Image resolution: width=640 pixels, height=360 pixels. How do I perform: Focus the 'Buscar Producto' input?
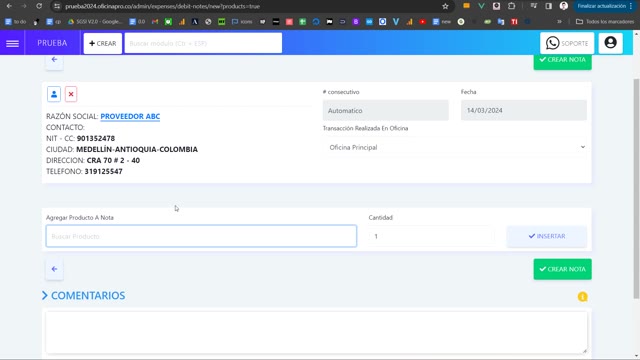[201, 236]
